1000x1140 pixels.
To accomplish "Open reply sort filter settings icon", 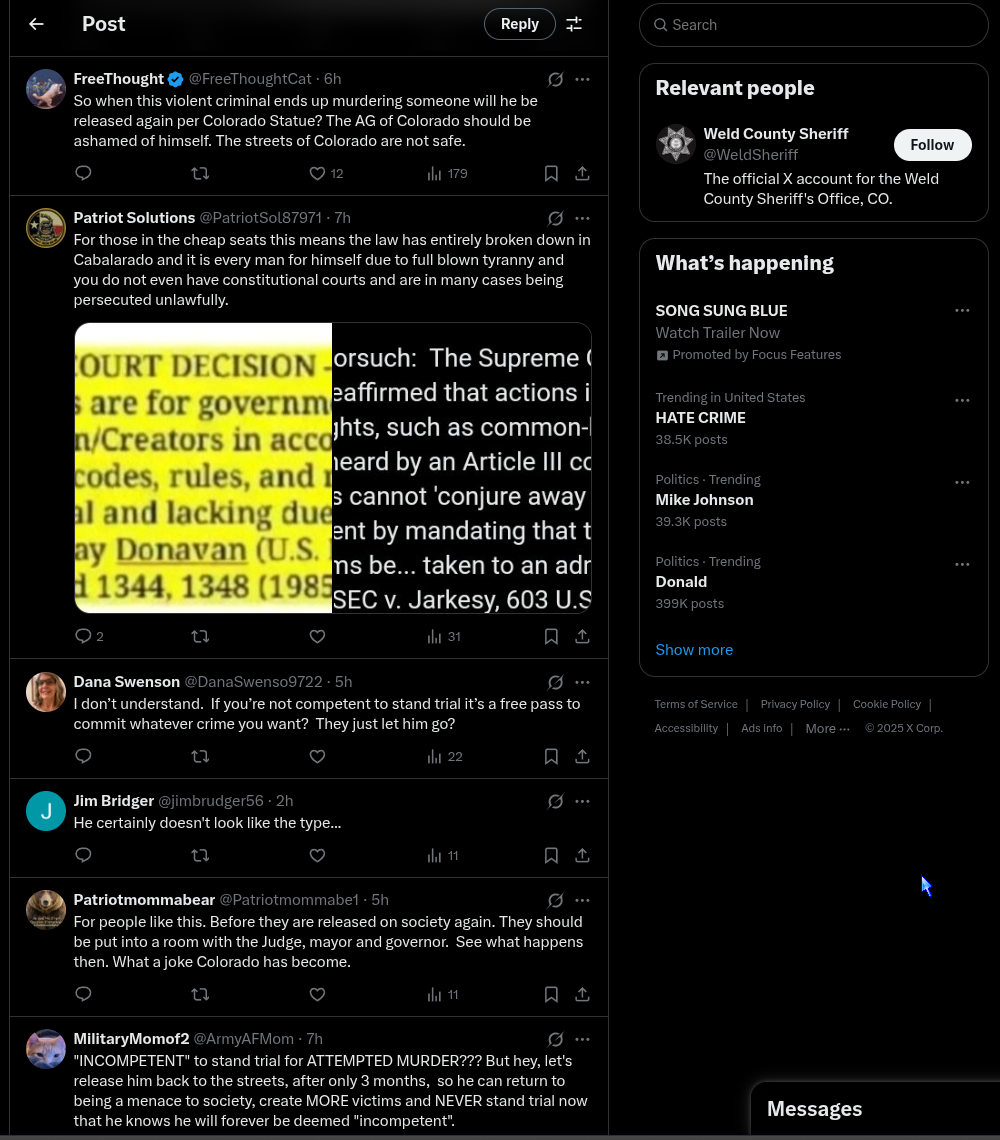I will click(574, 24).
